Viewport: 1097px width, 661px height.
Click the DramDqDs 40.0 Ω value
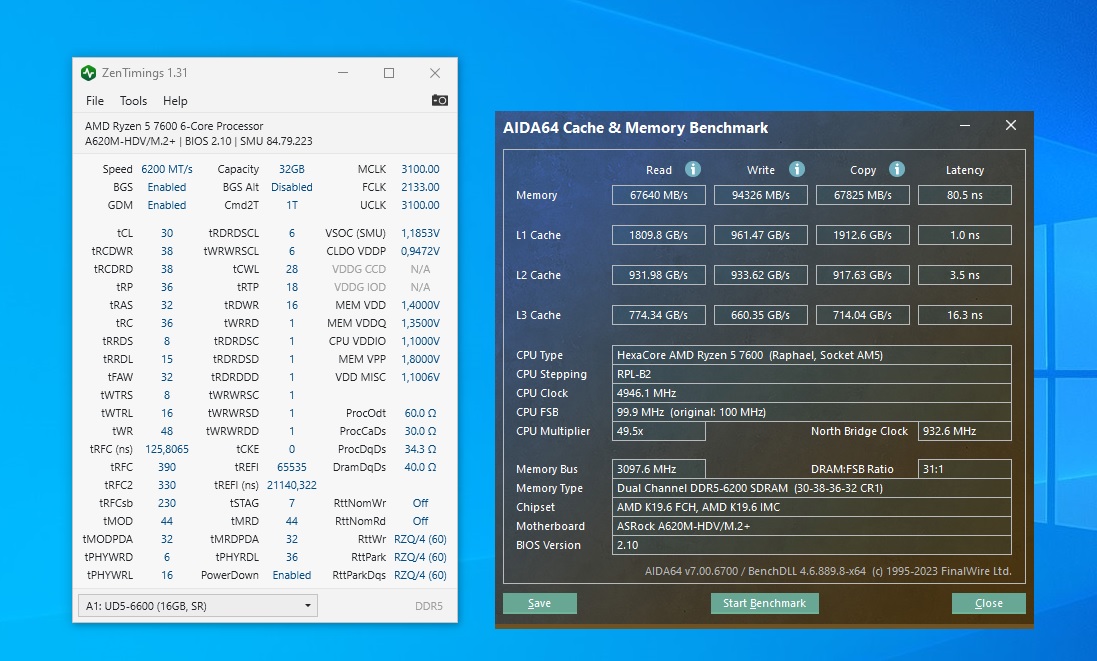[420, 467]
